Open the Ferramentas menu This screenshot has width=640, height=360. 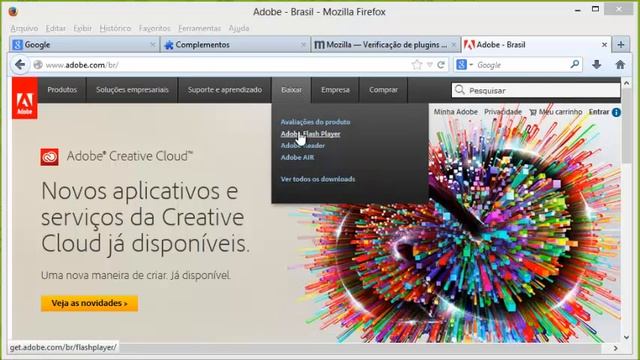coord(199,28)
